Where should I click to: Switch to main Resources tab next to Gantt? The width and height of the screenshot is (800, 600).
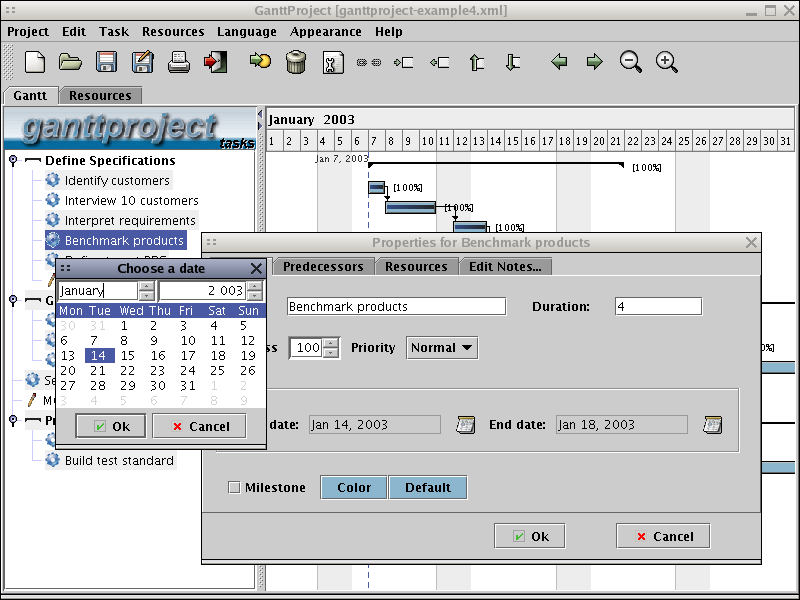click(100, 95)
